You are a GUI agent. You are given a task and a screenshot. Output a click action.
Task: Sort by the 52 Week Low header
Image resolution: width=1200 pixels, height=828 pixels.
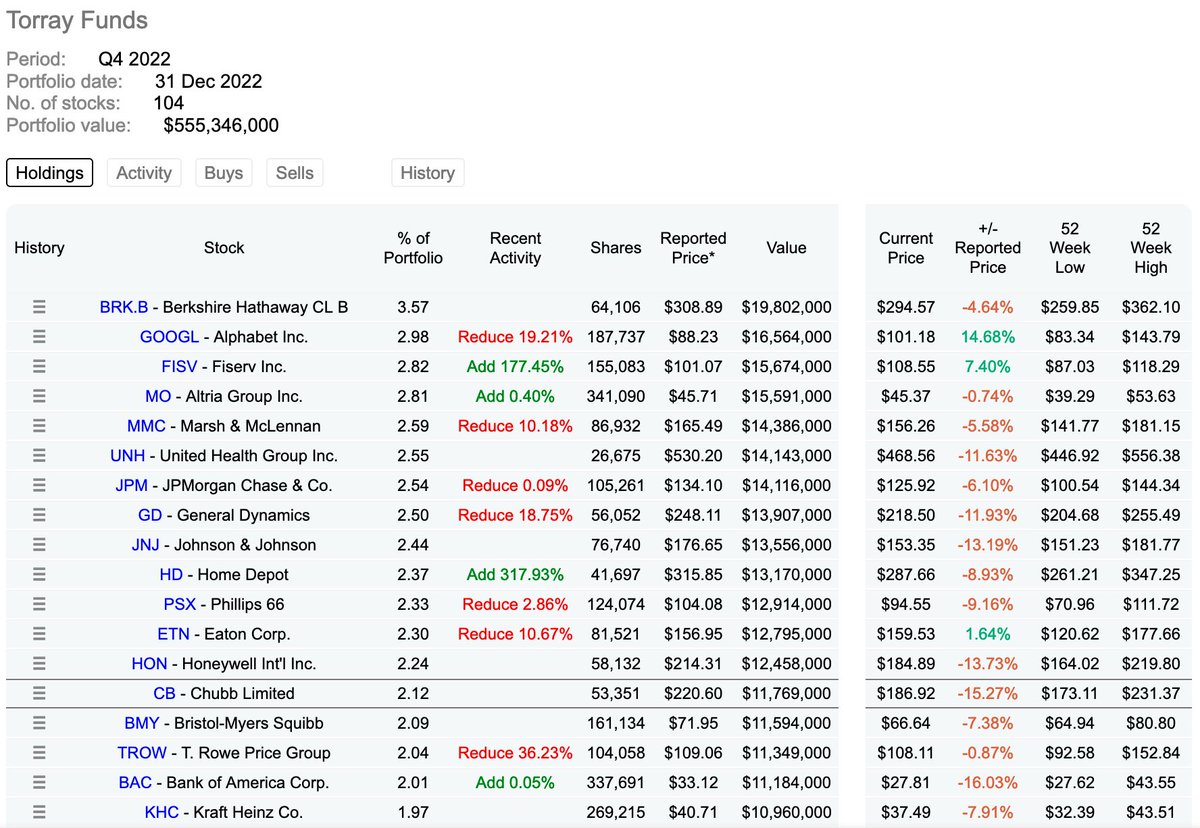[x=1069, y=248]
